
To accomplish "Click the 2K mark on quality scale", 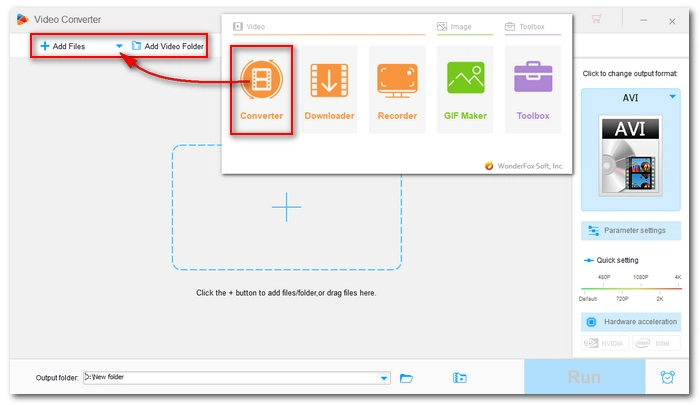I will (660, 299).
